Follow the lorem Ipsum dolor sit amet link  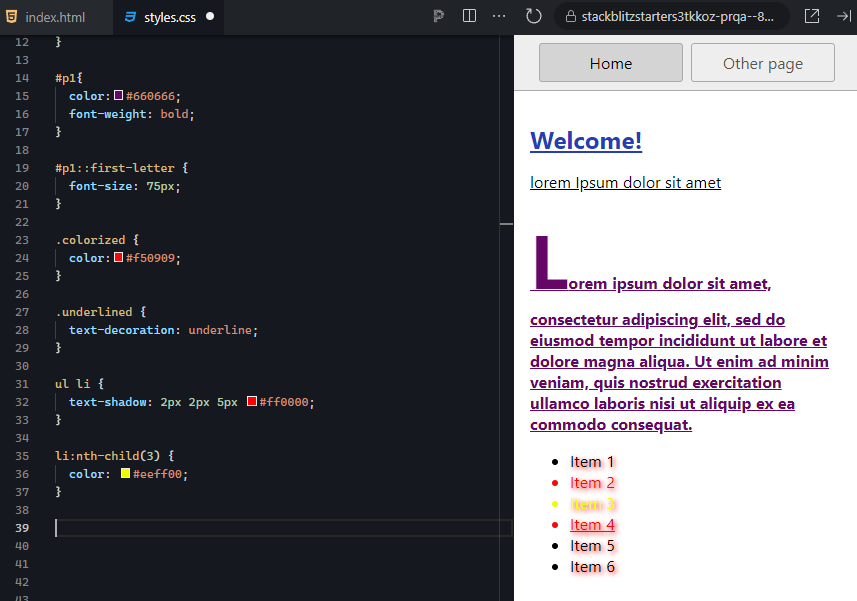coord(625,182)
